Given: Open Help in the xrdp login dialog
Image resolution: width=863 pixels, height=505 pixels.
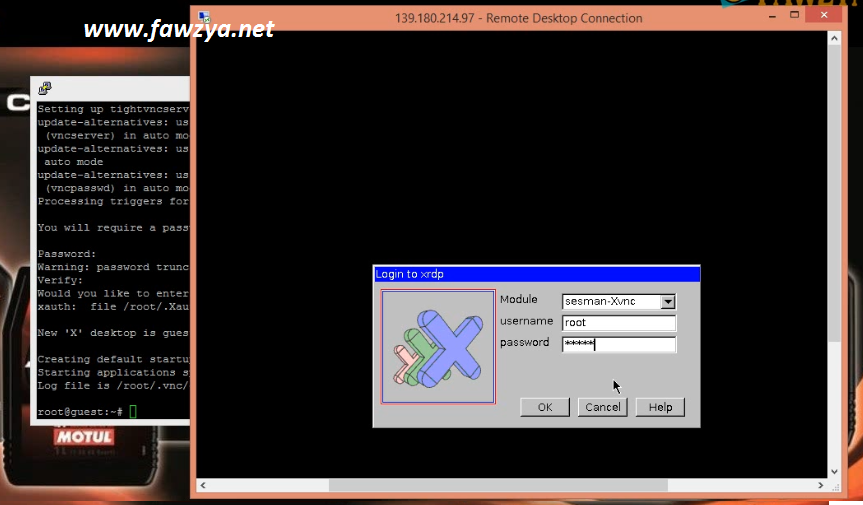Looking at the screenshot, I should click(660, 407).
